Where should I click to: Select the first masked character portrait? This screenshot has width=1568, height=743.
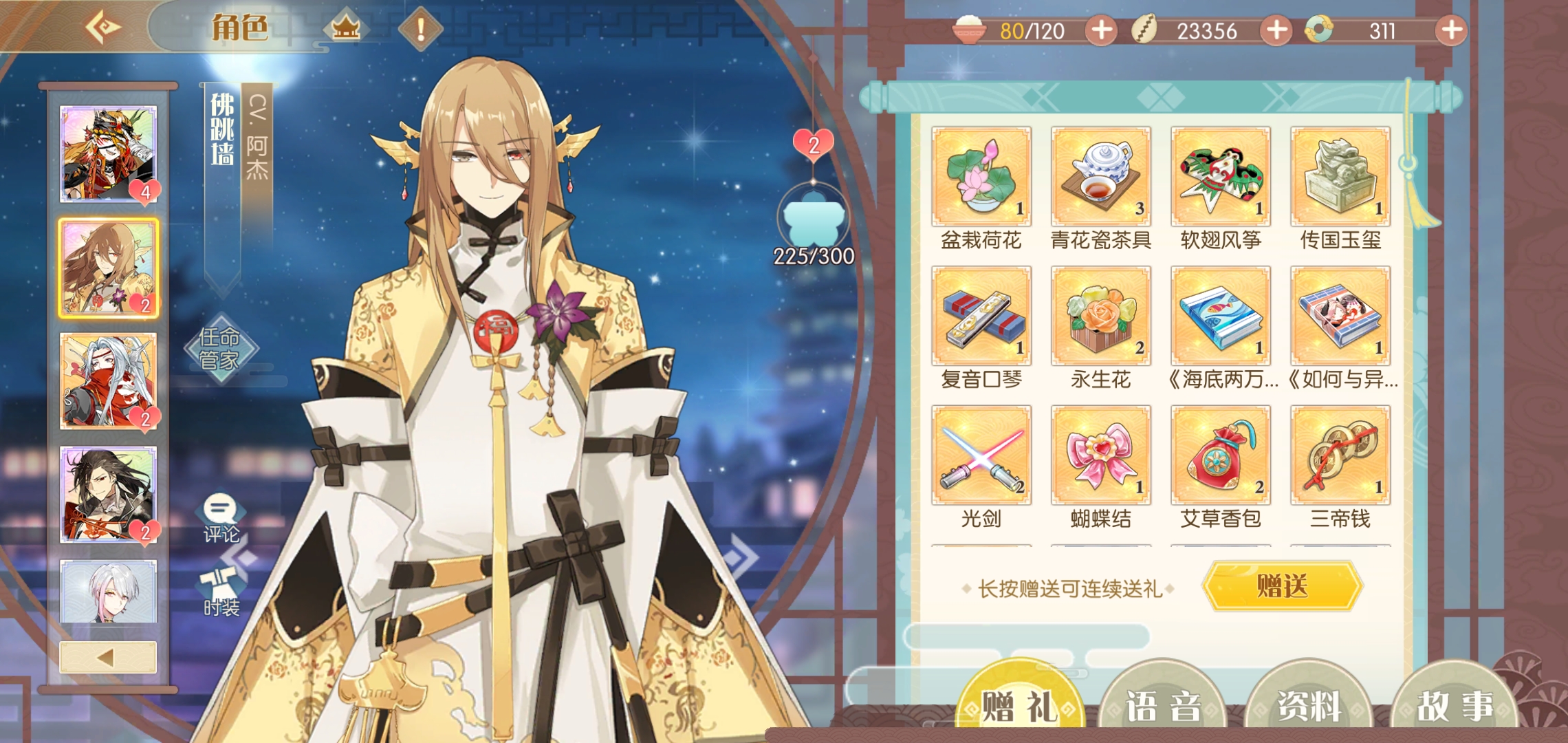point(109,154)
